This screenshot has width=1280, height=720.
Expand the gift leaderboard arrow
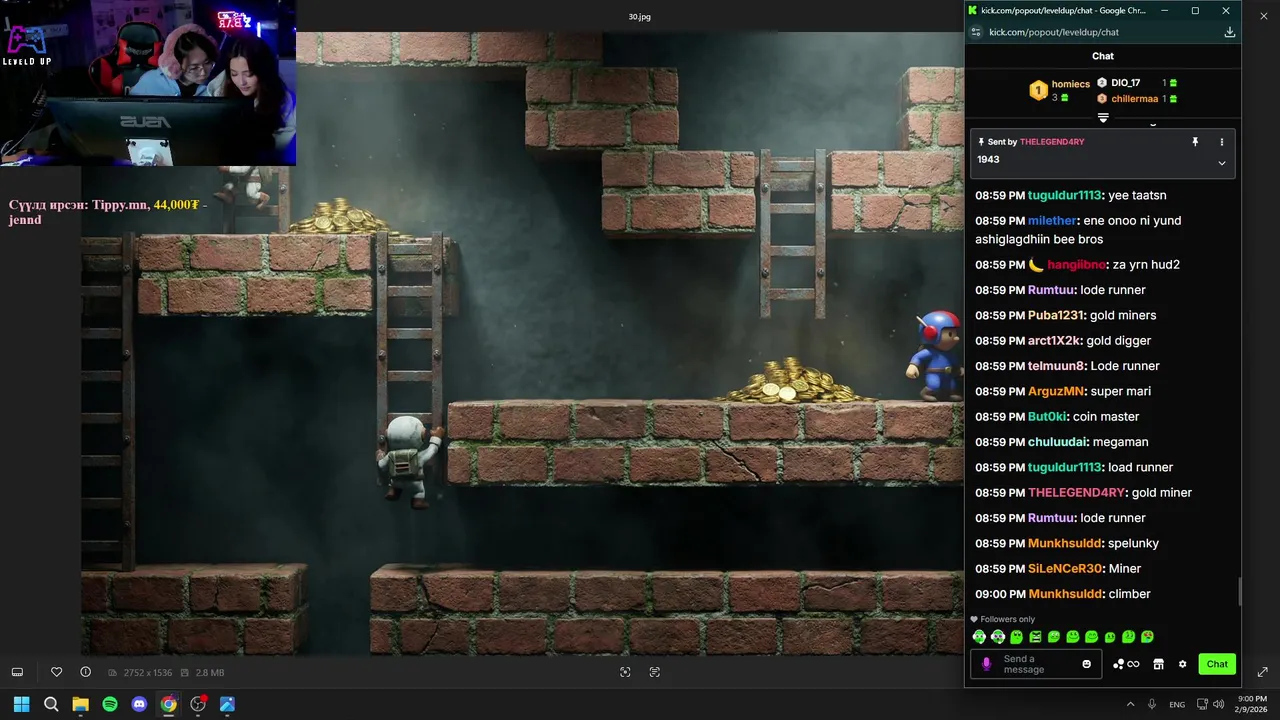(1103, 118)
